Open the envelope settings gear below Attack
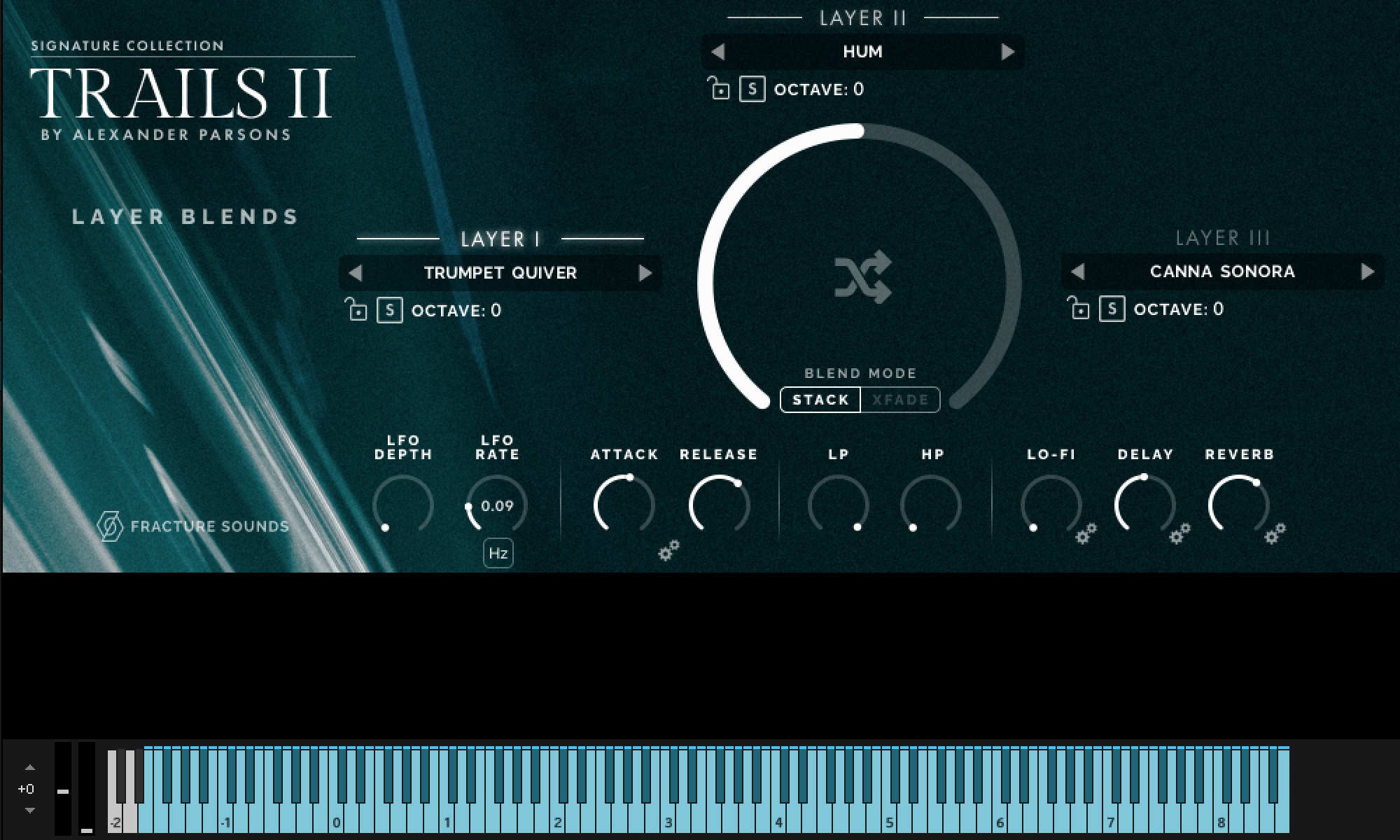The width and height of the screenshot is (1400, 840). [669, 550]
